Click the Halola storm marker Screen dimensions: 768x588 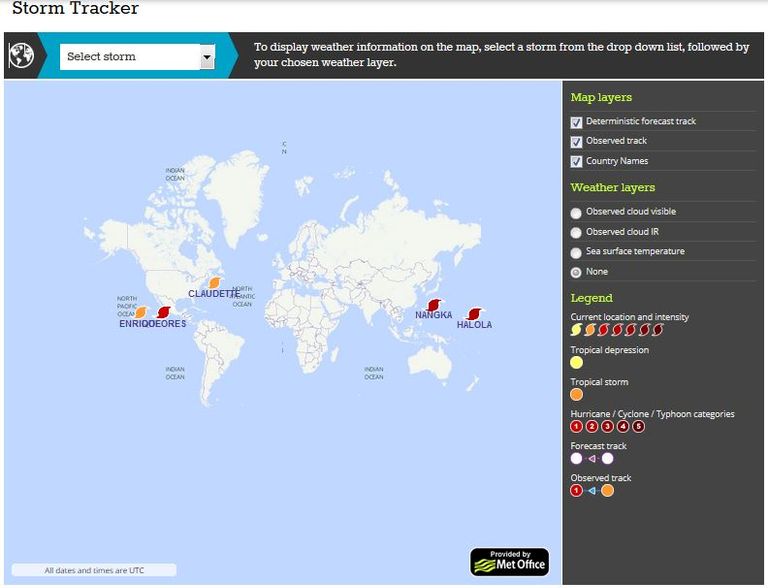pos(474,314)
